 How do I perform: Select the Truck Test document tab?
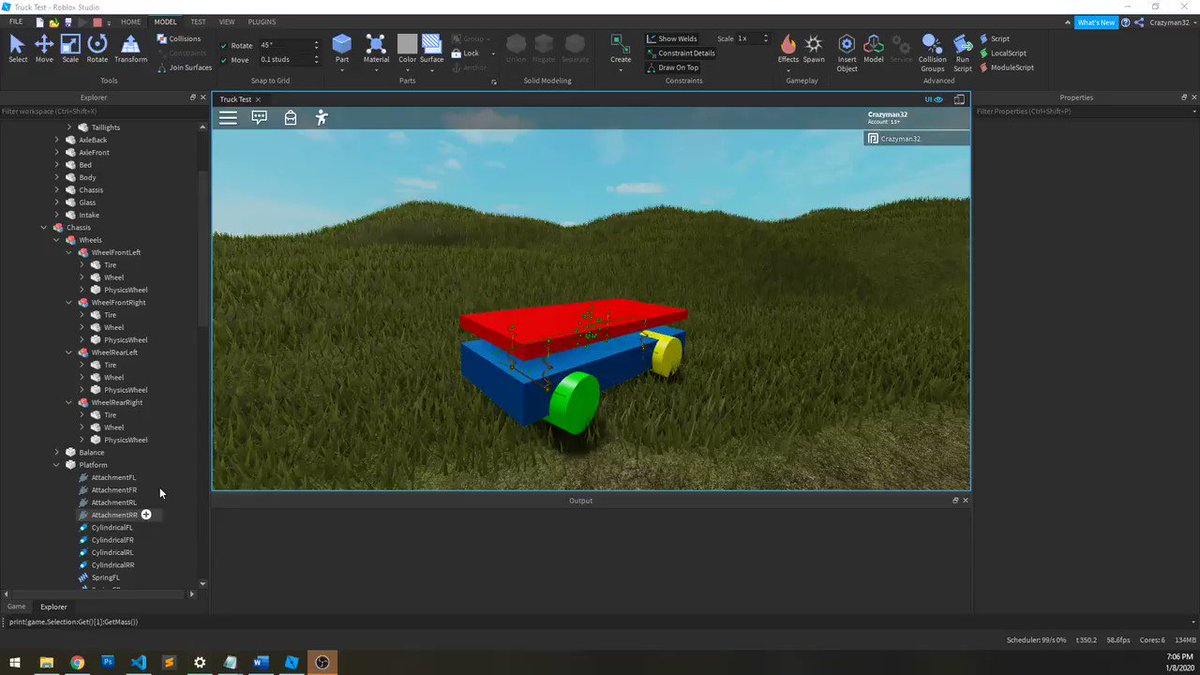point(236,100)
